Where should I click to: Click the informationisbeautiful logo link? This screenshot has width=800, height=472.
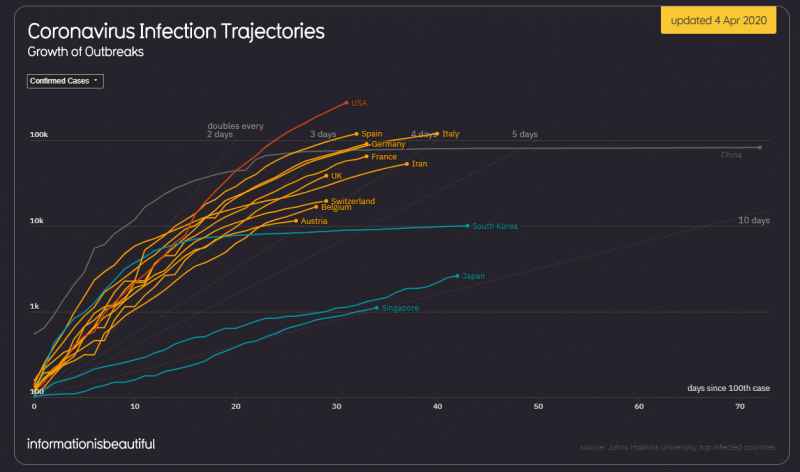coord(91,443)
